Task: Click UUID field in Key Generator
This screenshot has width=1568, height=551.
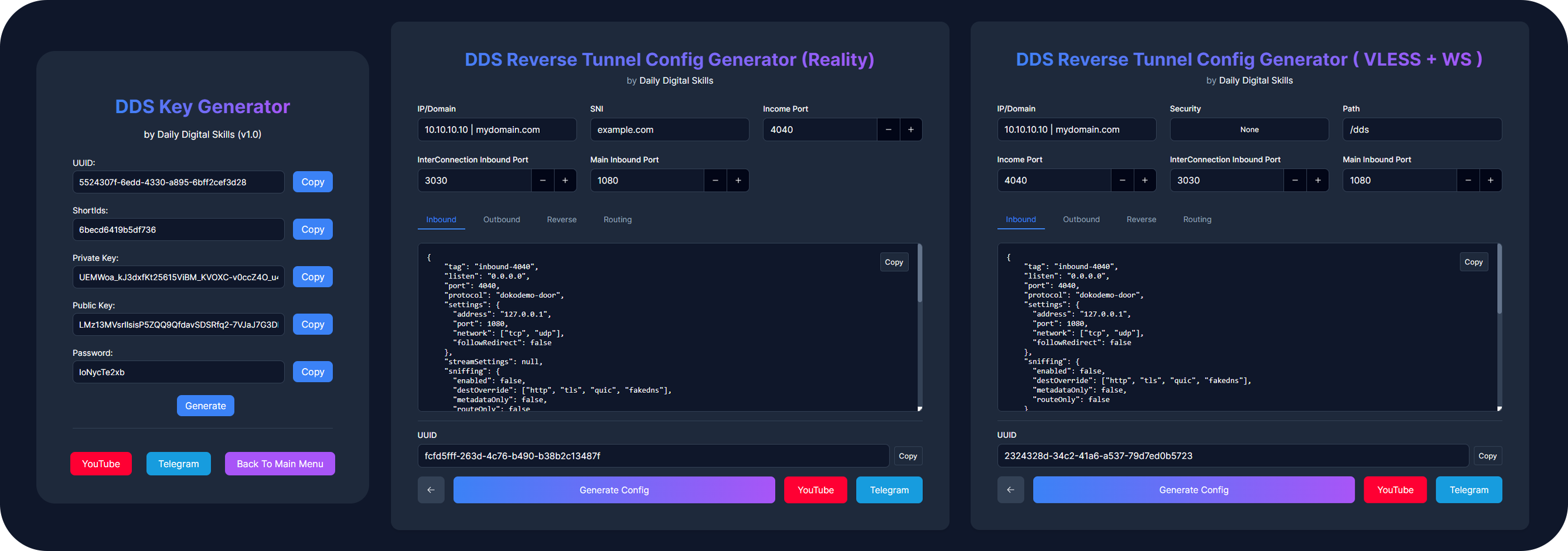Action: tap(178, 182)
